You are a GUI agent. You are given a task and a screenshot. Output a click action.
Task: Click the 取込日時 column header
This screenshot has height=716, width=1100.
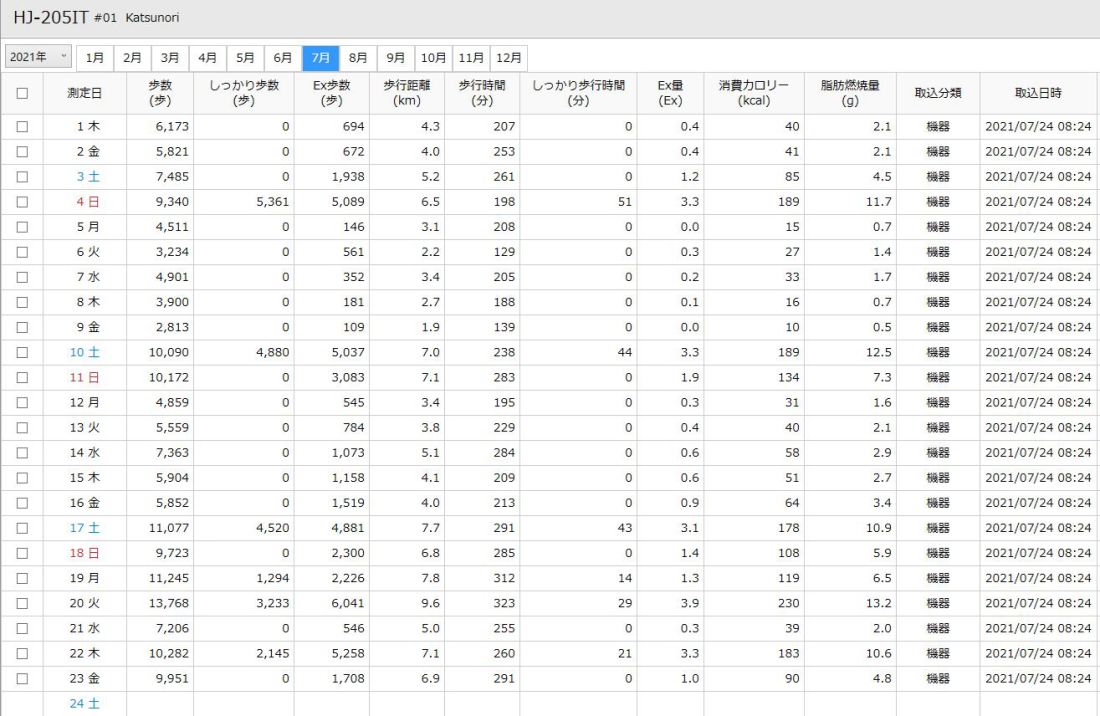tap(1038, 93)
